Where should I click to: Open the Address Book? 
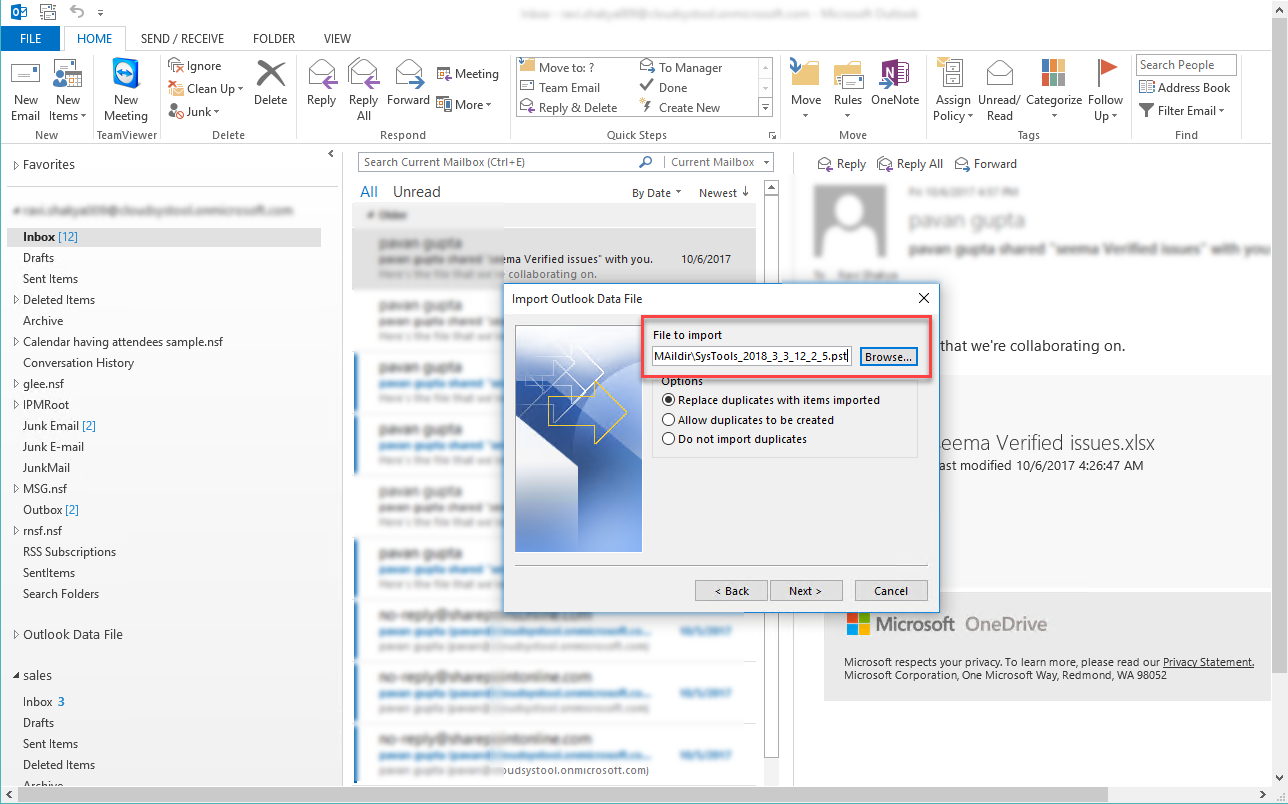[x=1185, y=88]
